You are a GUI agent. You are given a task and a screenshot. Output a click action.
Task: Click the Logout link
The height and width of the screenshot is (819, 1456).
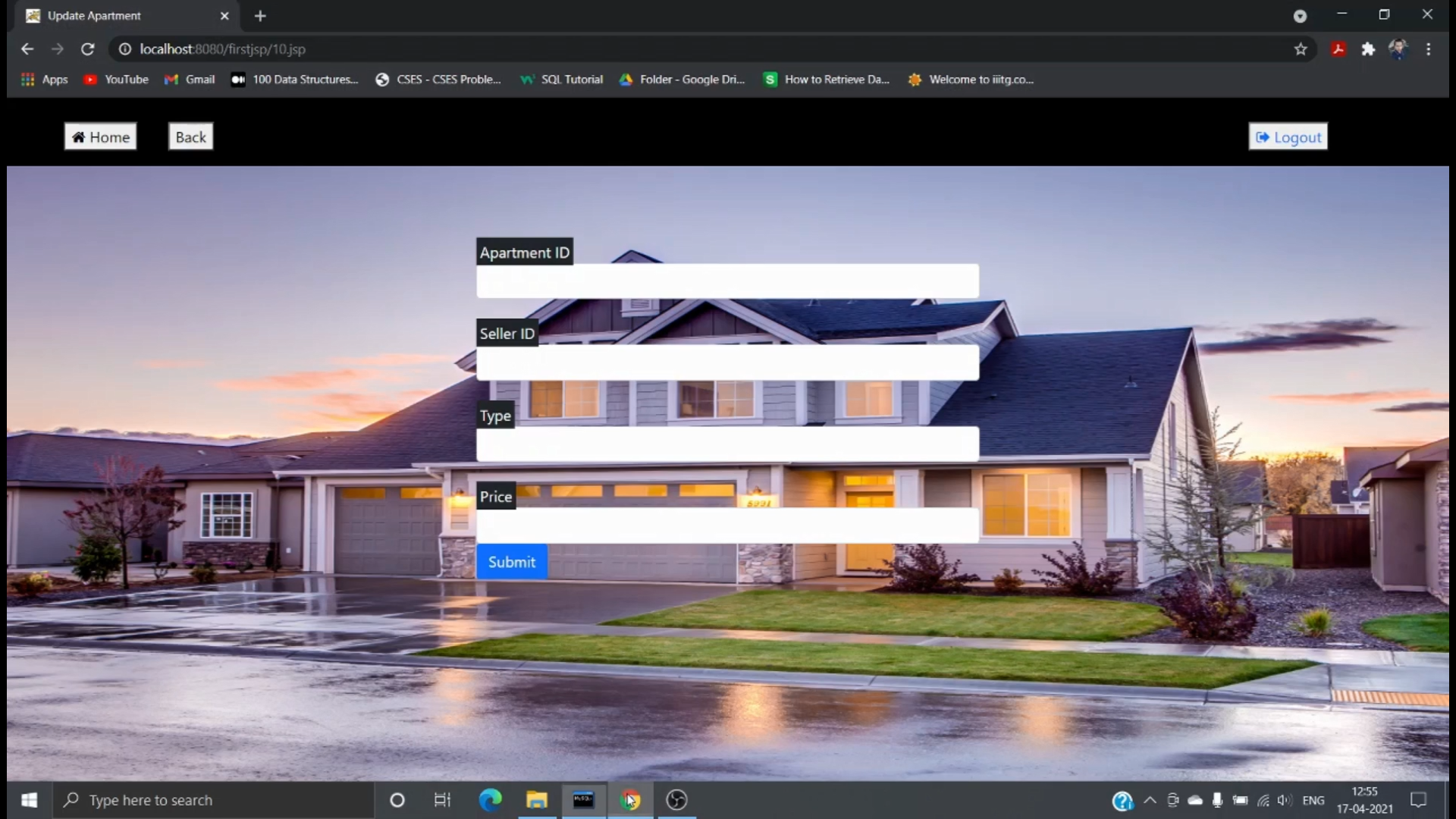point(1288,137)
